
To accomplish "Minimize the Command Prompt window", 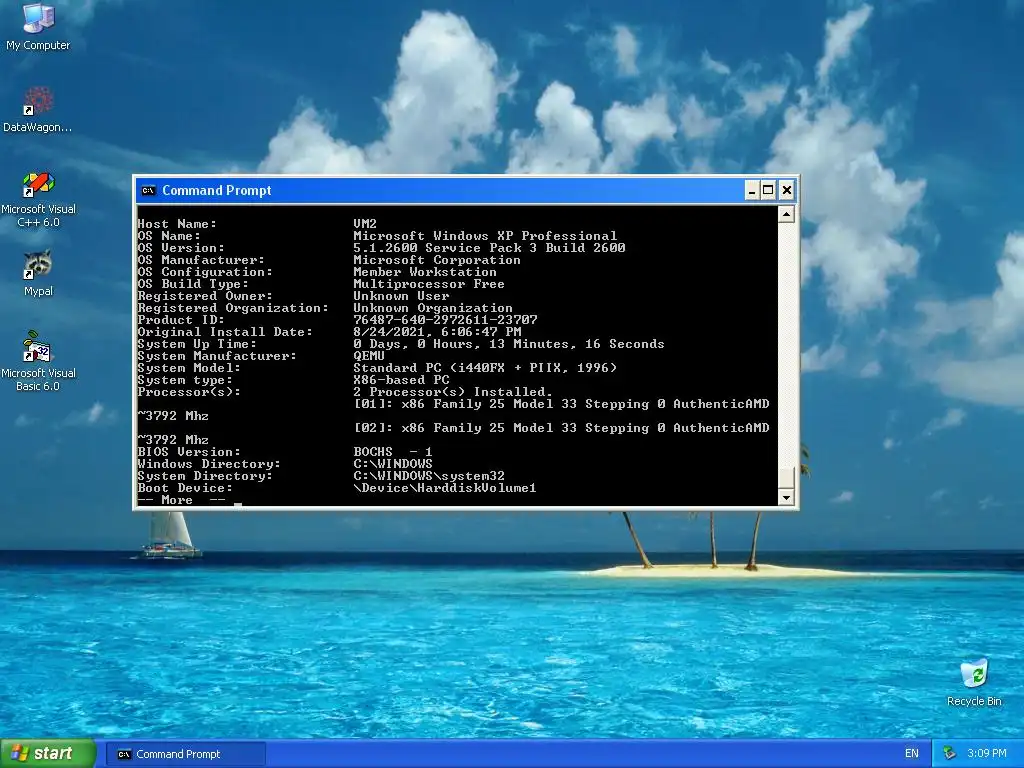I will tap(752, 191).
